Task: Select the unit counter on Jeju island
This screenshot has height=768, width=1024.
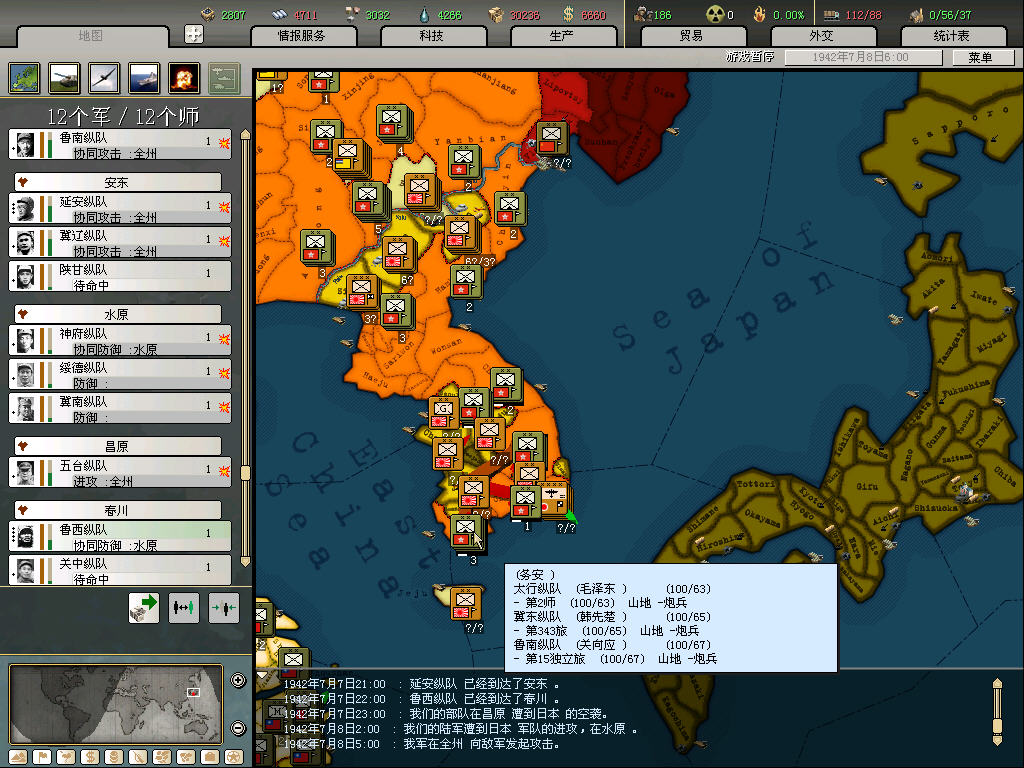Action: (466, 604)
